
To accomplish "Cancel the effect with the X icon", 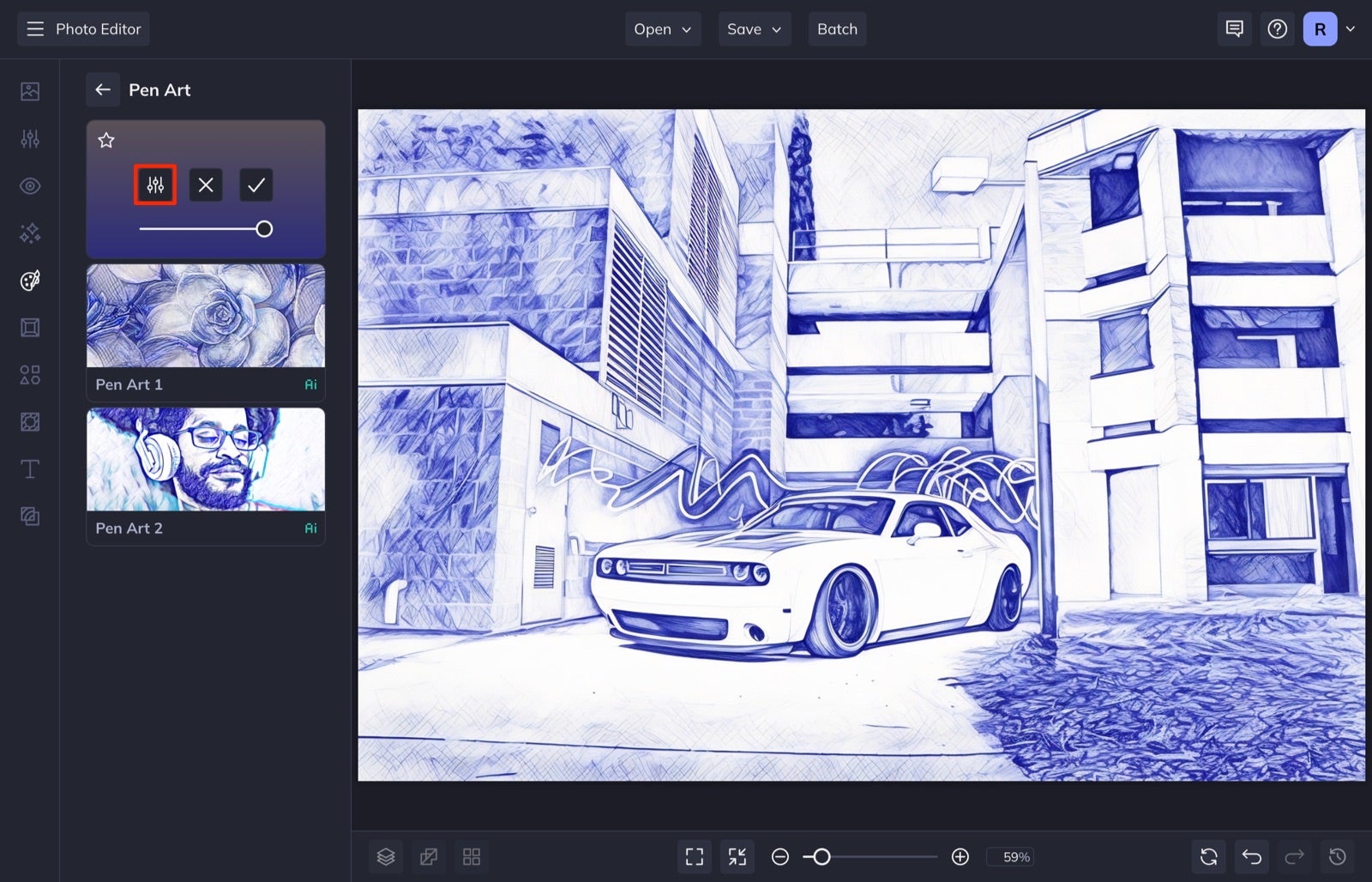I will 205,184.
